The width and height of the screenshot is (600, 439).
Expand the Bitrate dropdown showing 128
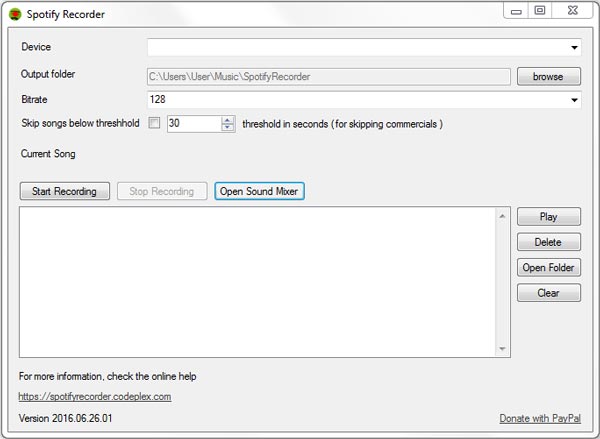click(x=364, y=100)
